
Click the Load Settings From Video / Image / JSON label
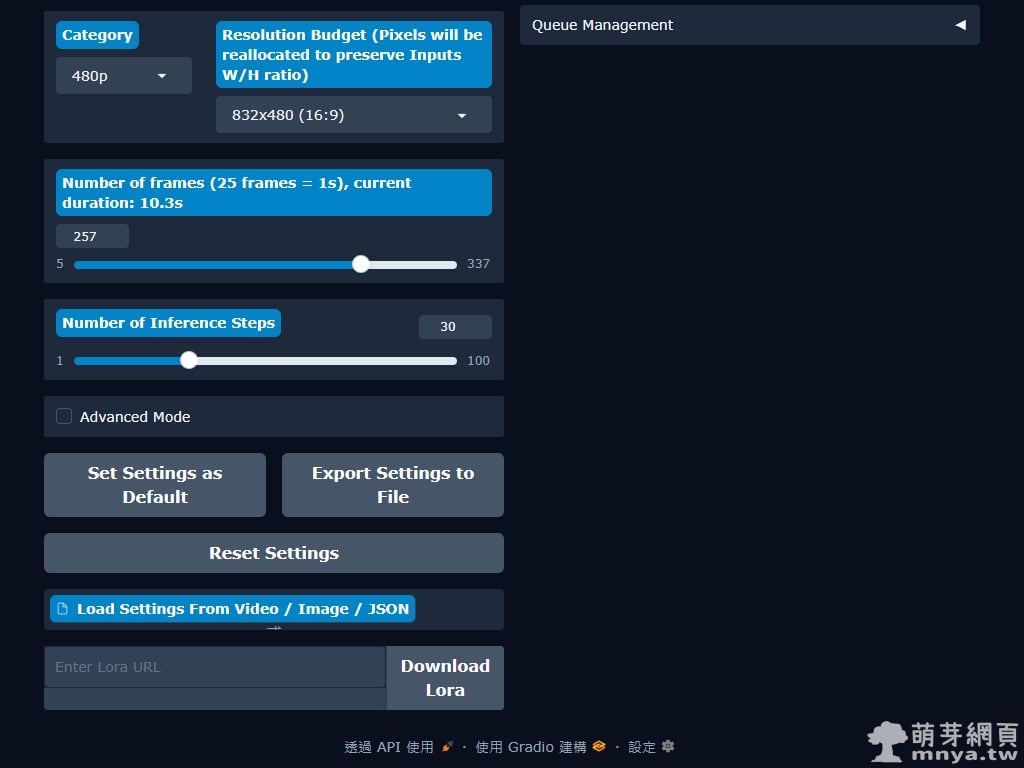click(242, 609)
